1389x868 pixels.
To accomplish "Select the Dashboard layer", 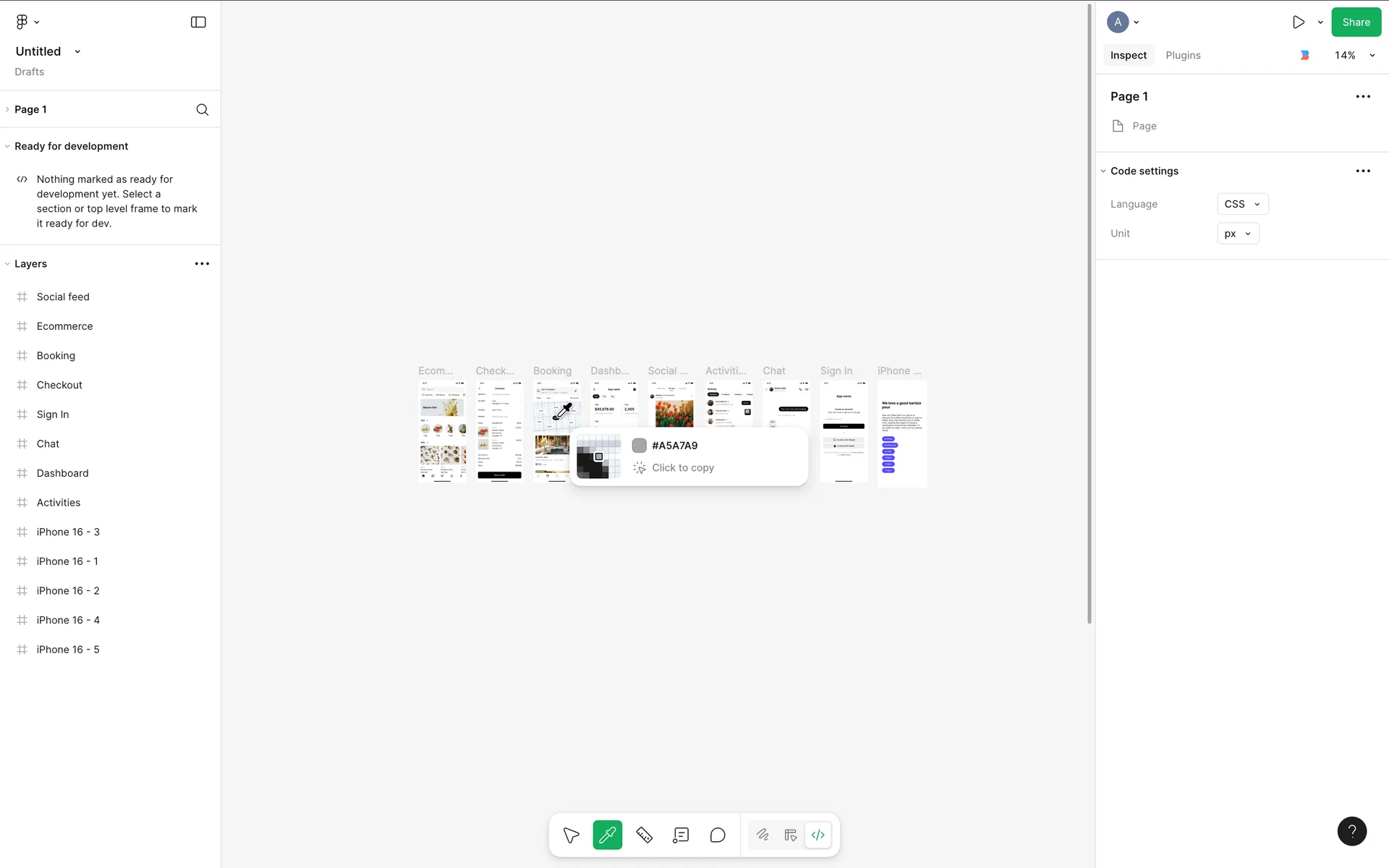I will (62, 473).
